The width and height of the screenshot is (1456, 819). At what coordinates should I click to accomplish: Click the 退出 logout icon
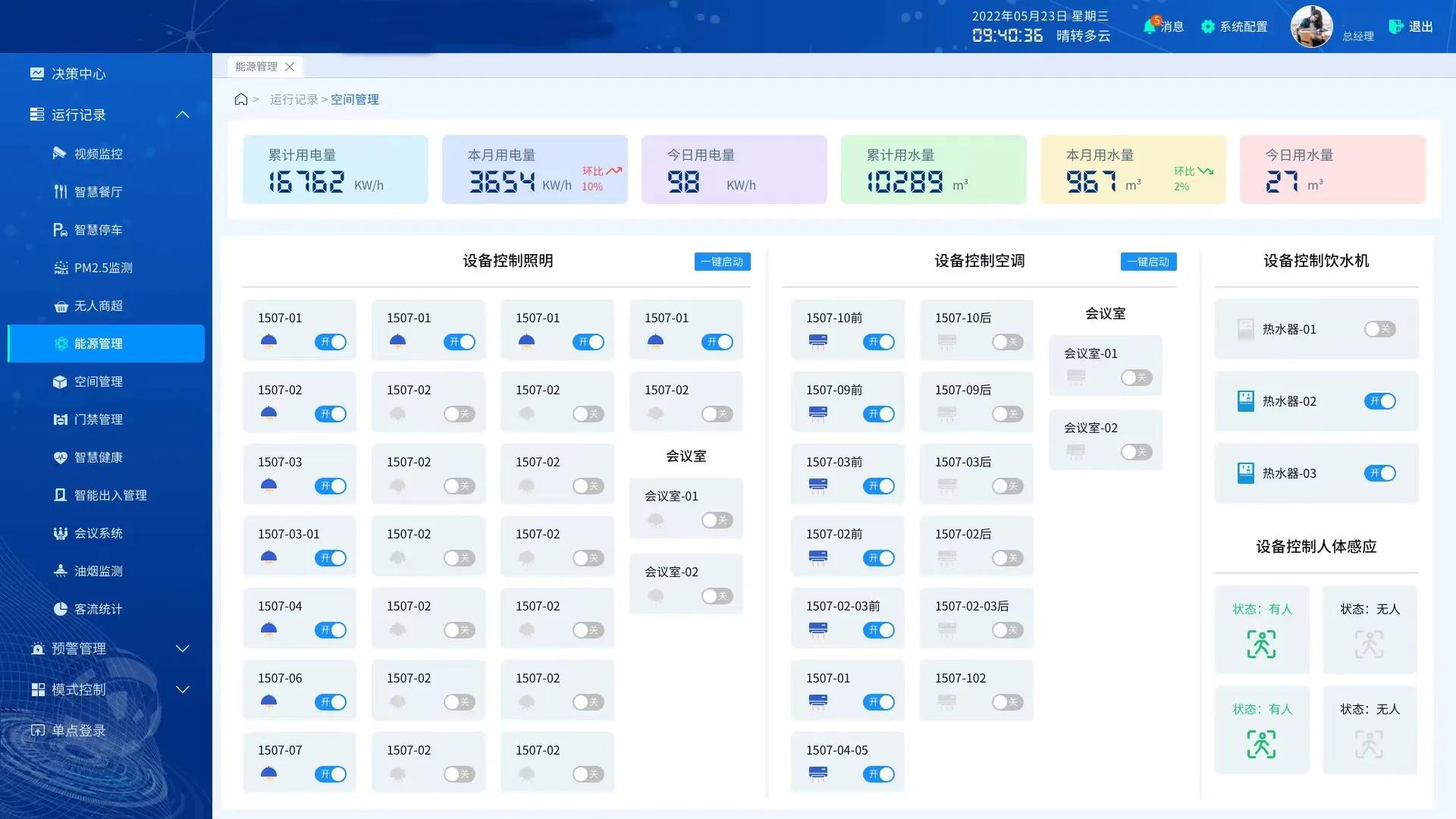click(1396, 27)
